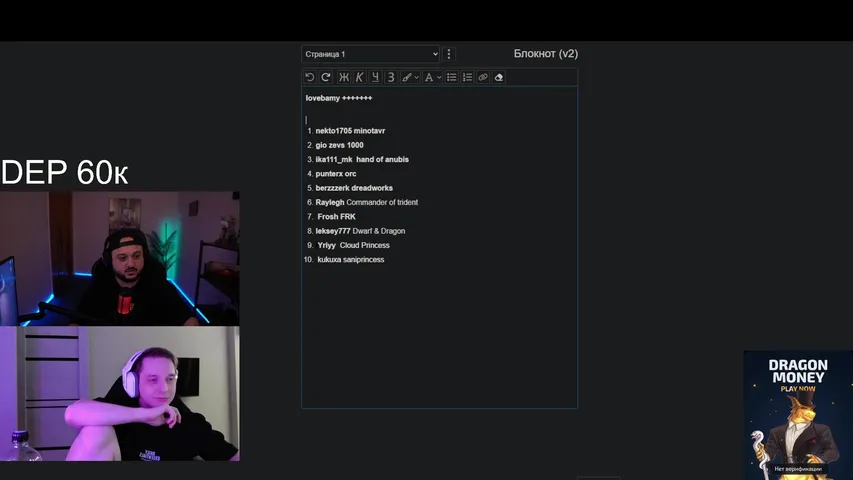The image size is (853, 480).
Task: Click the undo arrow in the toolbar
Action: coord(310,77)
